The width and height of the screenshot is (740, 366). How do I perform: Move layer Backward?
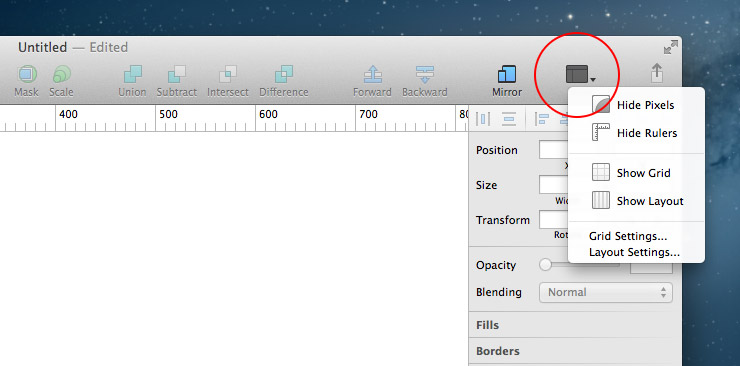pos(425,75)
